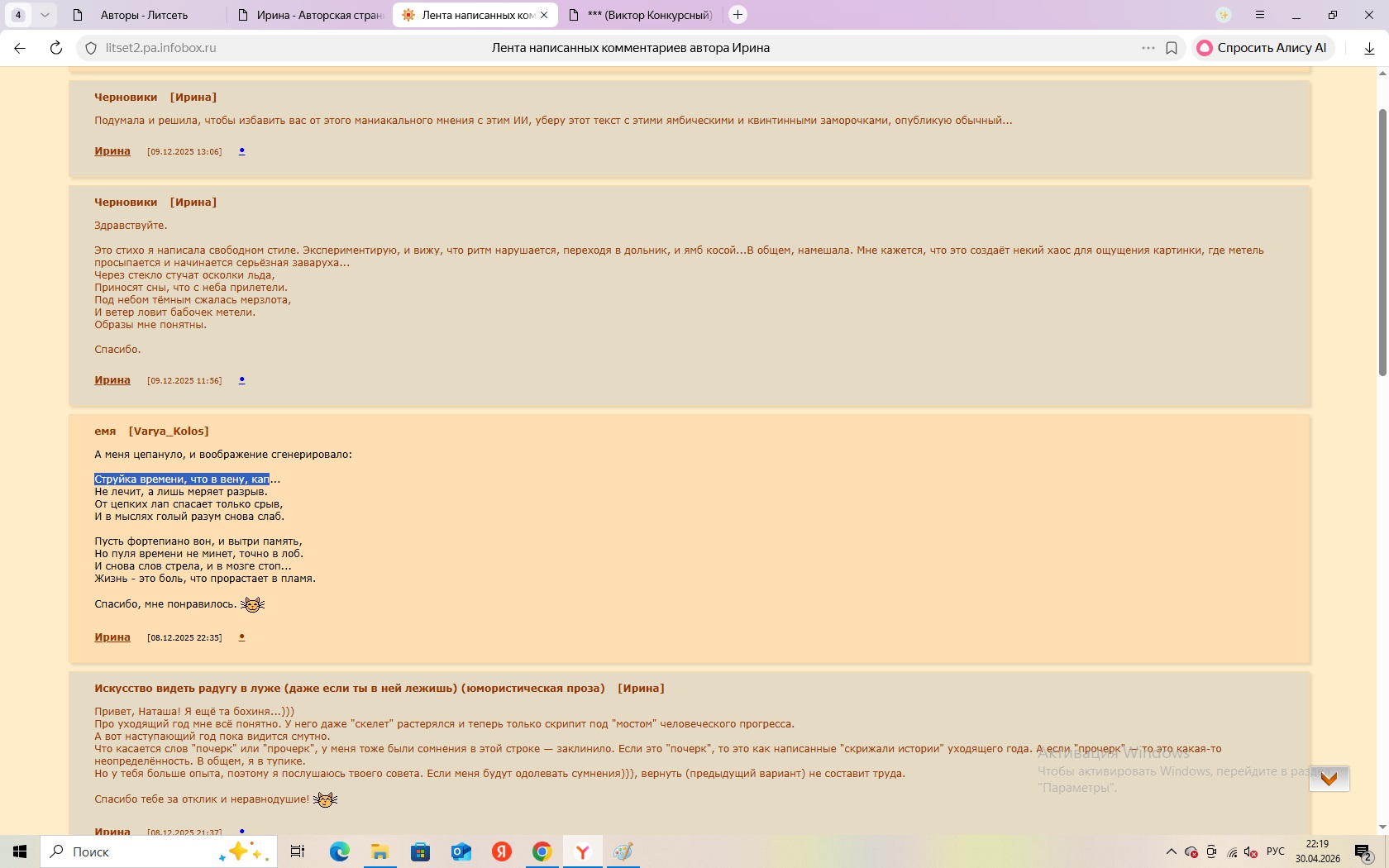Open Yandex red Я app on taskbar
Viewport: 1389px width, 868px height.
[x=502, y=851]
